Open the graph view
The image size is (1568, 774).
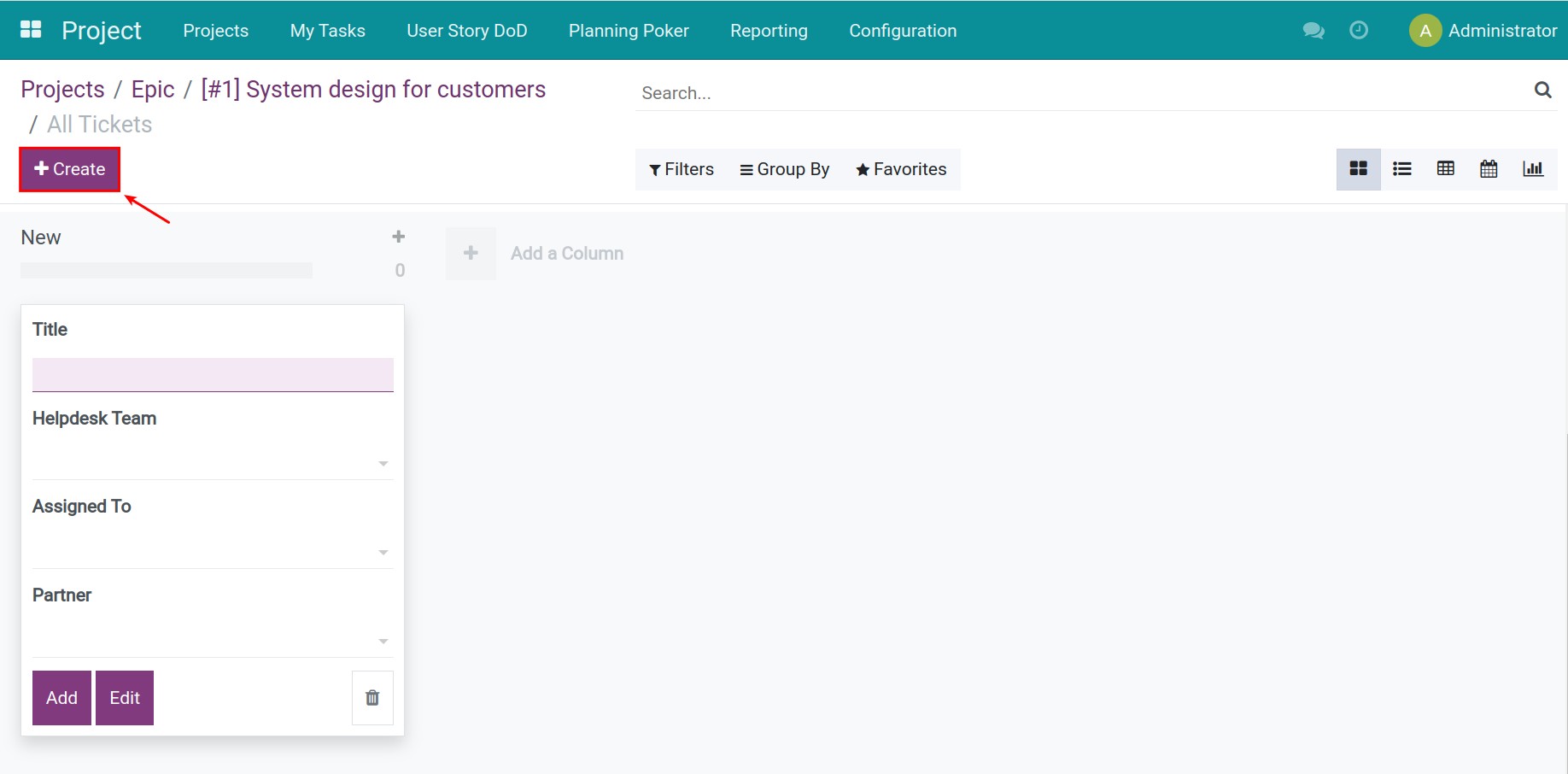[x=1532, y=168]
